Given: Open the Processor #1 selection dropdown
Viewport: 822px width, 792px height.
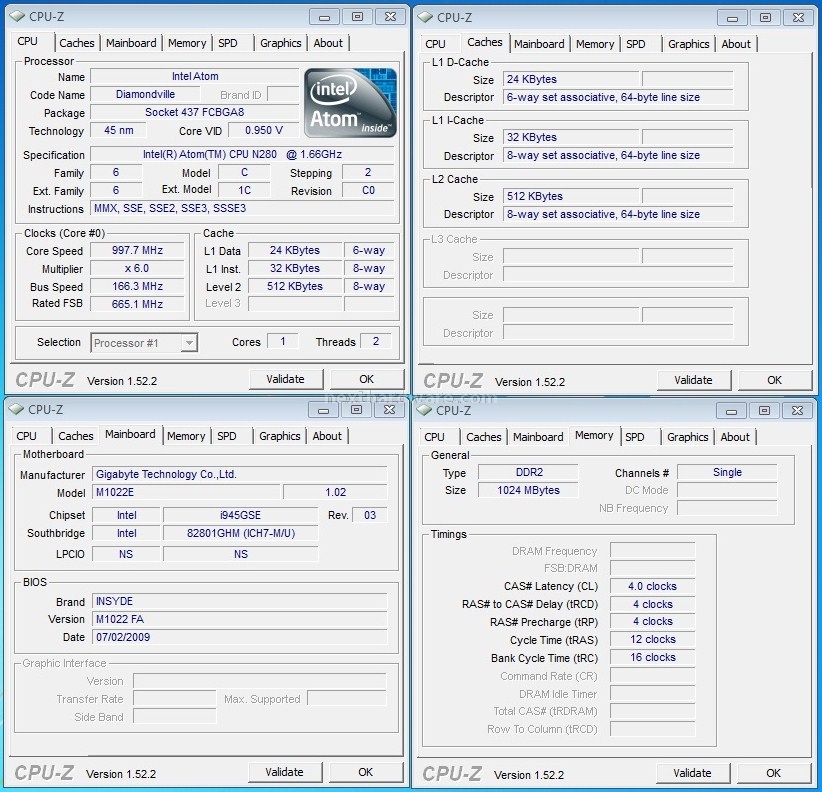Looking at the screenshot, I should [x=144, y=343].
